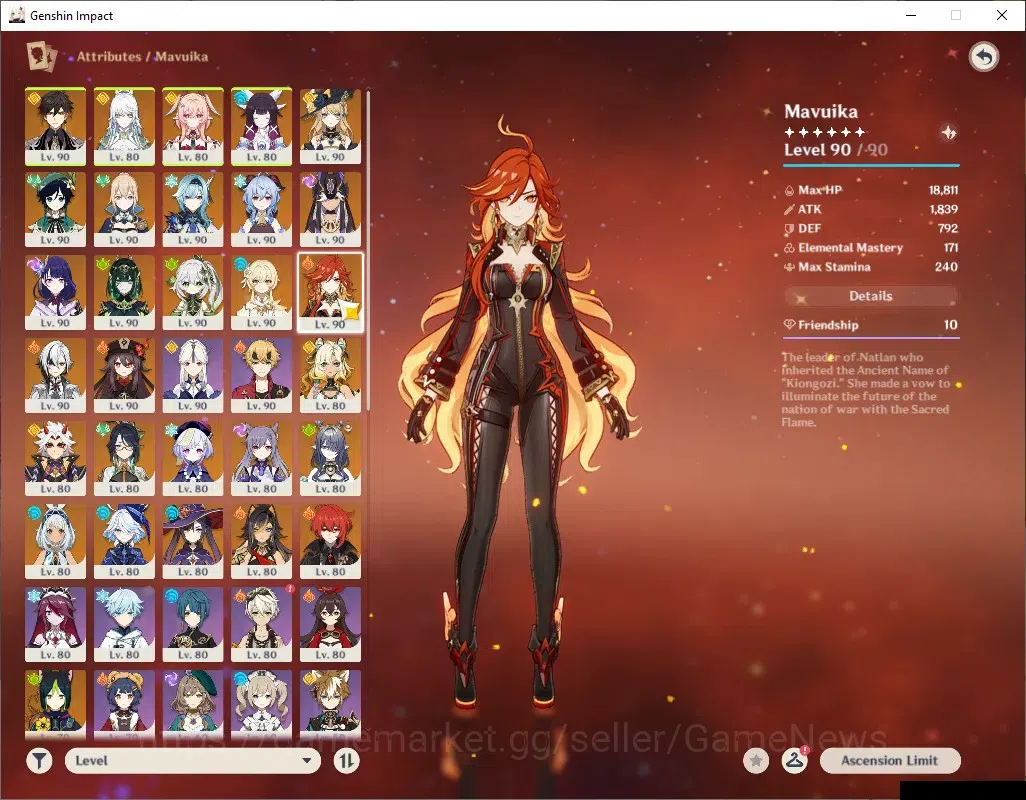Open the Level sort dropdown
Viewport: 1026px width, 800px height.
tap(193, 761)
